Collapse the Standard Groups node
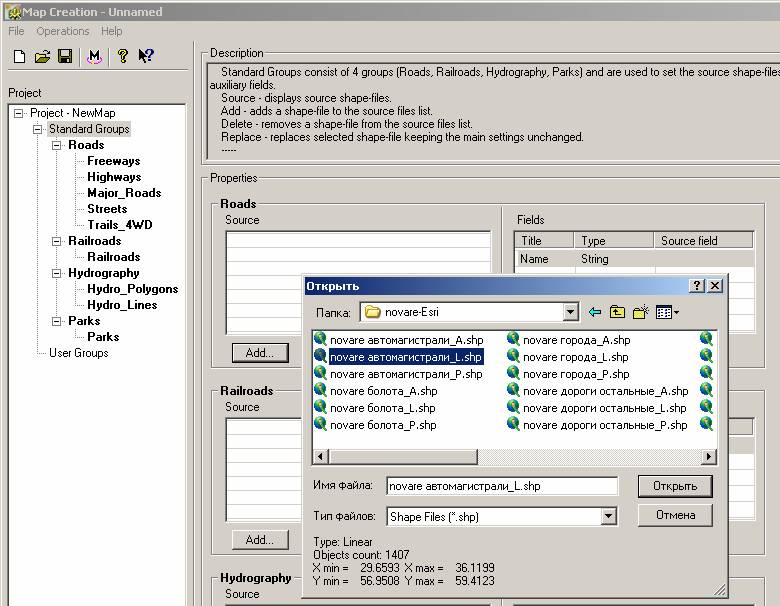Screen dimensions: 780x606 [x=37, y=129]
